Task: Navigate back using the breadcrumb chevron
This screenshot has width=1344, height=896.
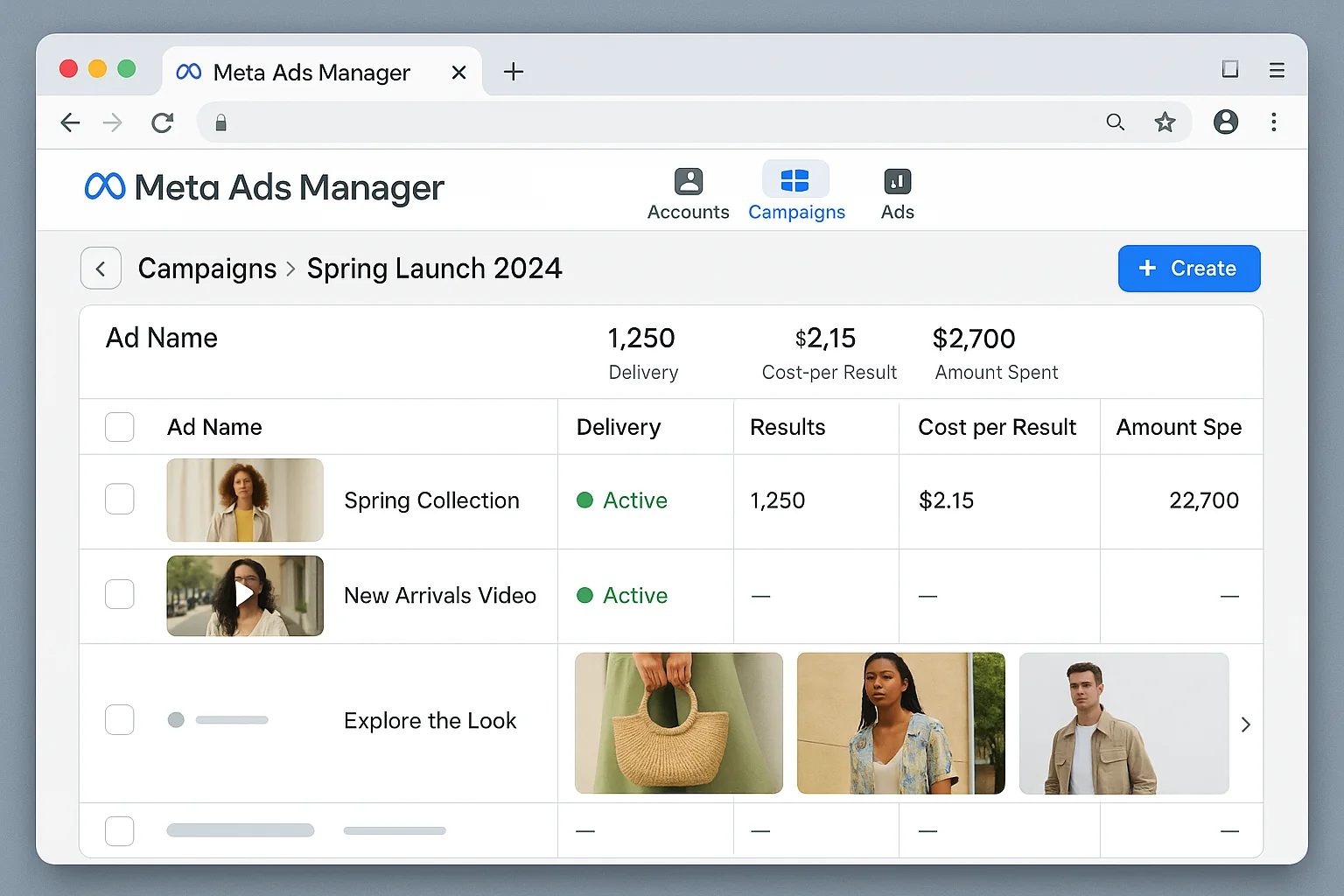Action: (x=101, y=269)
